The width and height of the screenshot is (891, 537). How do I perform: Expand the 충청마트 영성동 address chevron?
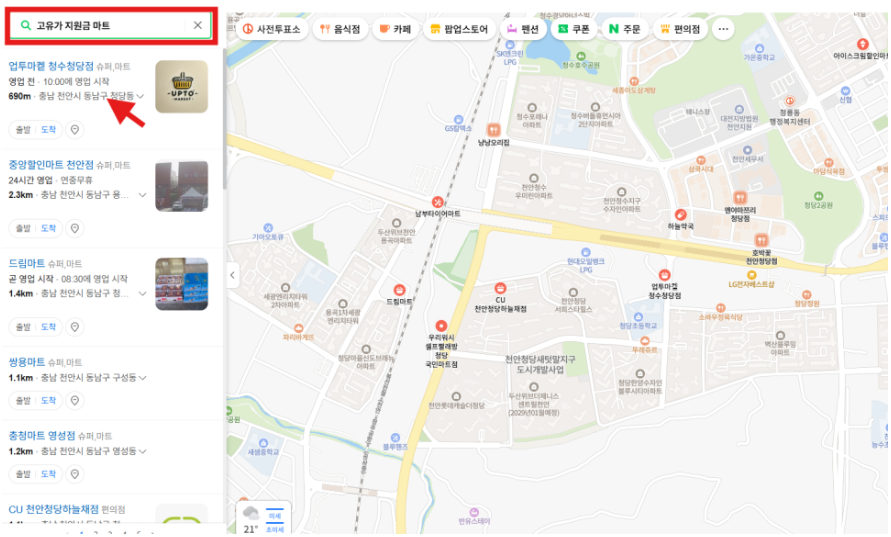[x=142, y=451]
